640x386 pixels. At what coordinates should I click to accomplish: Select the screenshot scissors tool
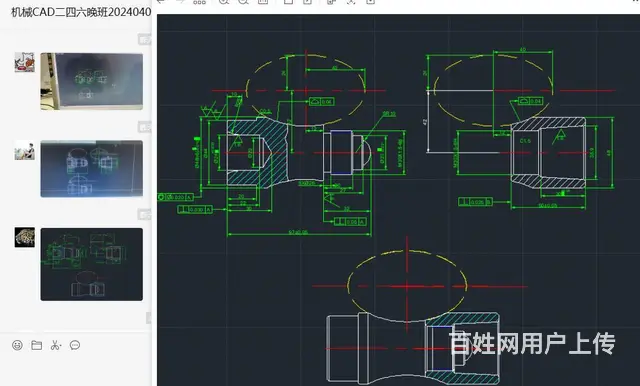click(x=56, y=345)
